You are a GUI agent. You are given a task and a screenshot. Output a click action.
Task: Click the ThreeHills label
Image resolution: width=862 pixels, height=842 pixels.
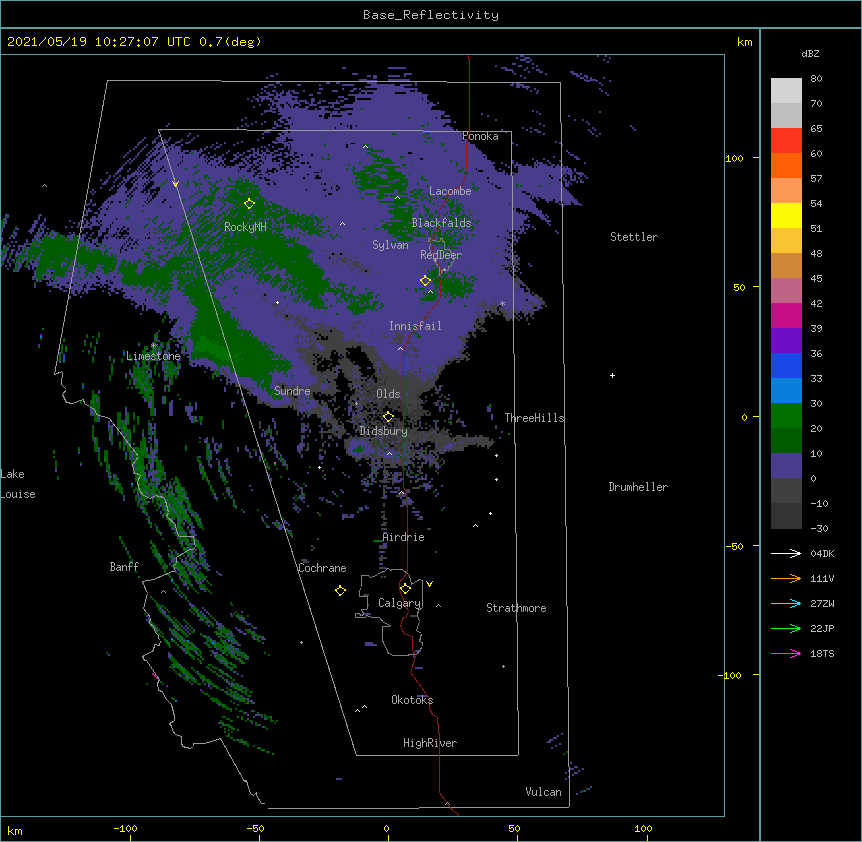pyautogui.click(x=534, y=418)
